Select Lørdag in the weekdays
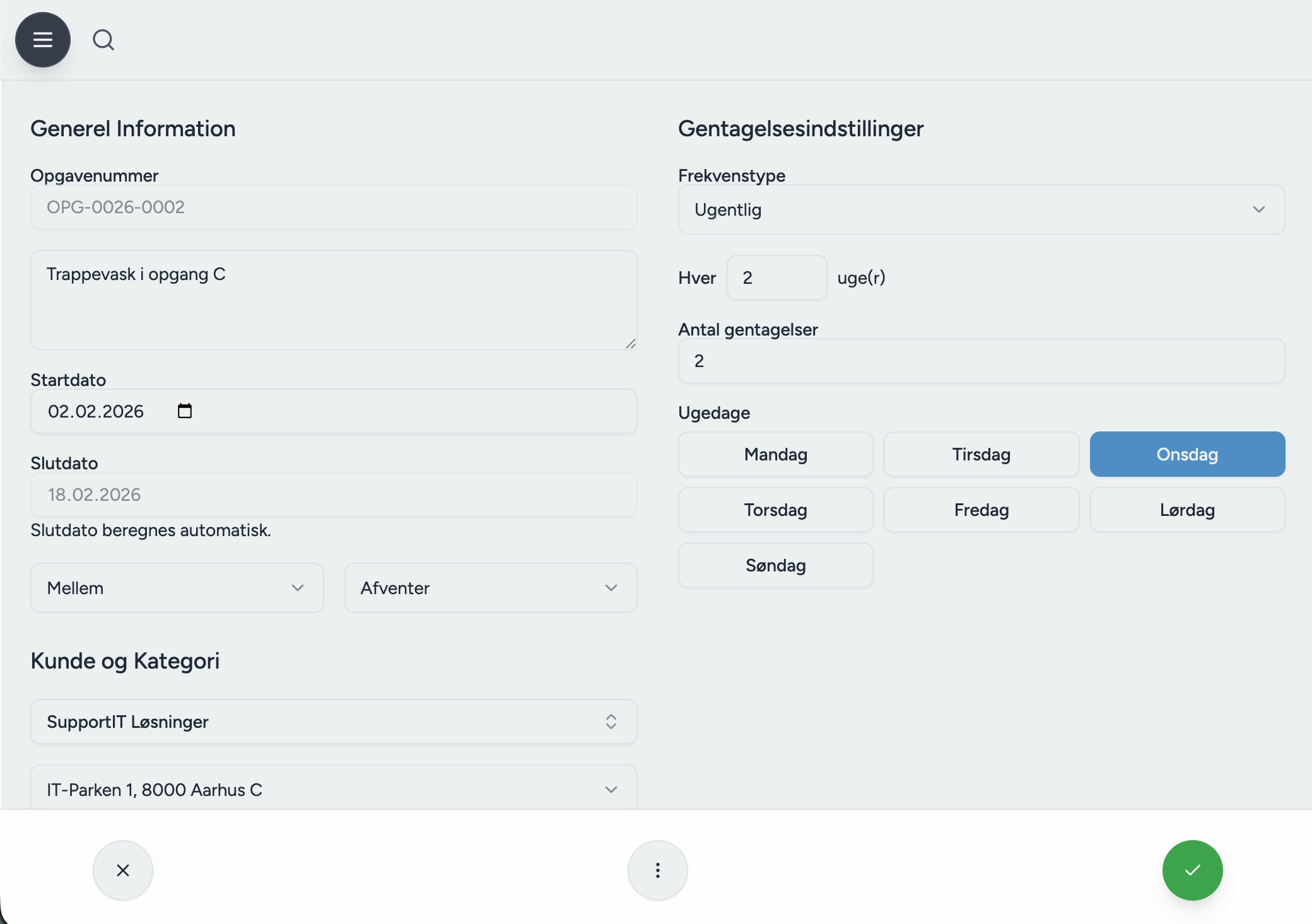 pos(1187,510)
